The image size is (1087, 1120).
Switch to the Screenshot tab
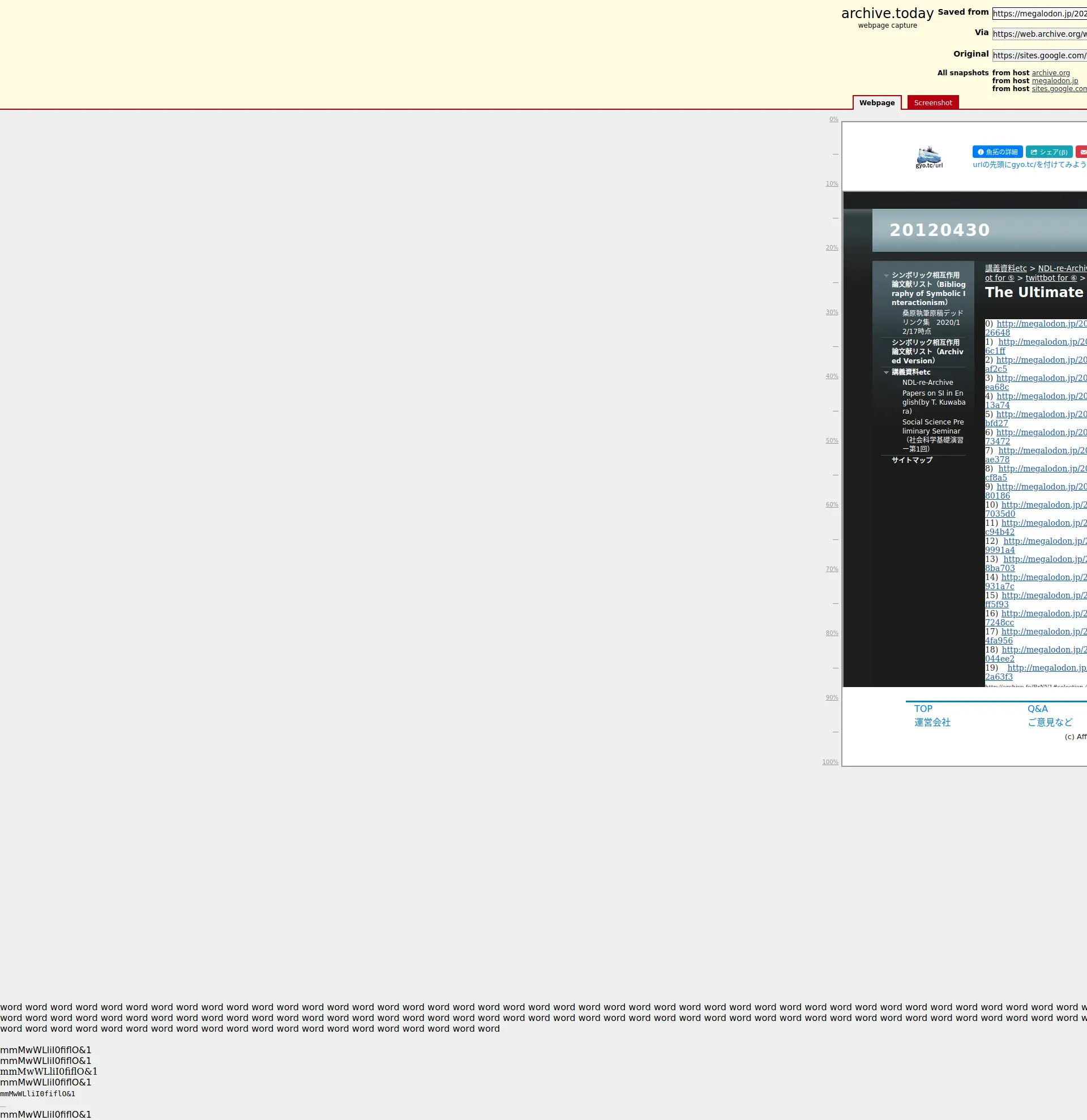932,103
